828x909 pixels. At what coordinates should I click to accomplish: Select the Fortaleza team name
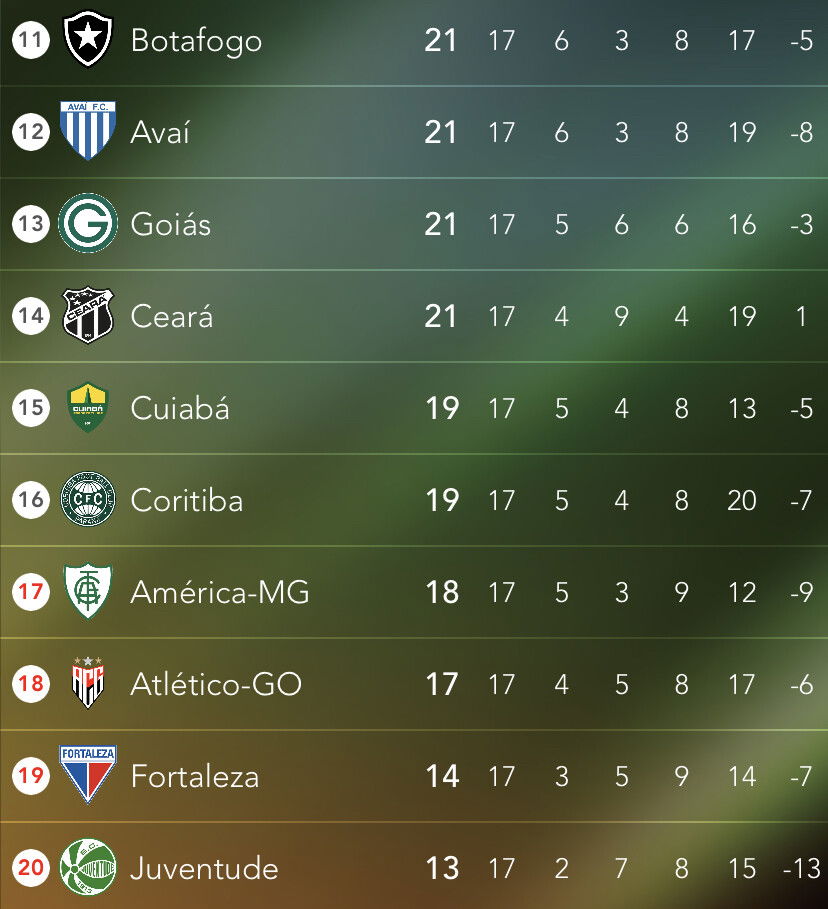195,776
